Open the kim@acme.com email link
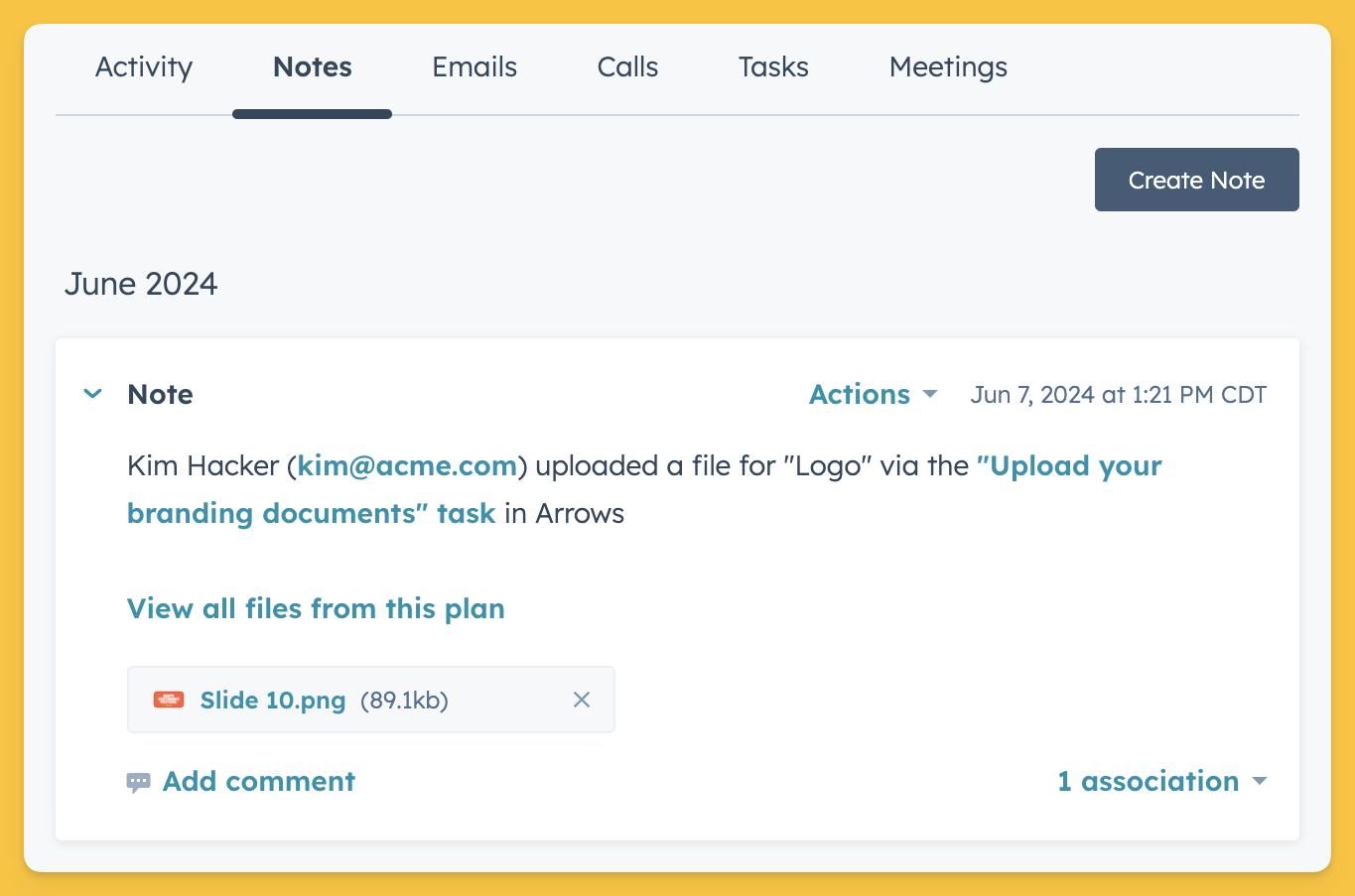 click(407, 465)
